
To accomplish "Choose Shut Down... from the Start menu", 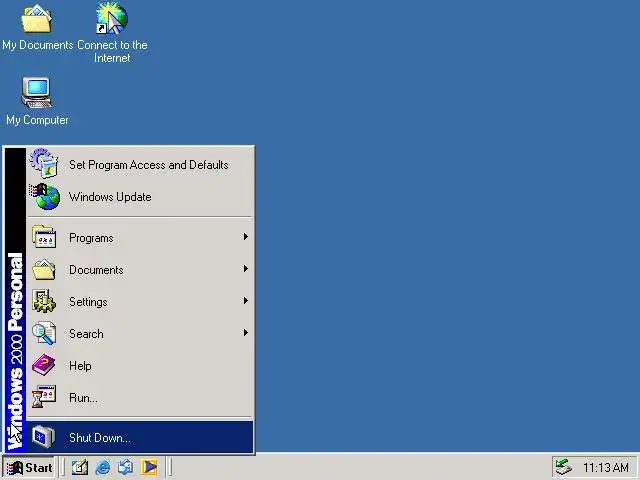I will (140, 437).
